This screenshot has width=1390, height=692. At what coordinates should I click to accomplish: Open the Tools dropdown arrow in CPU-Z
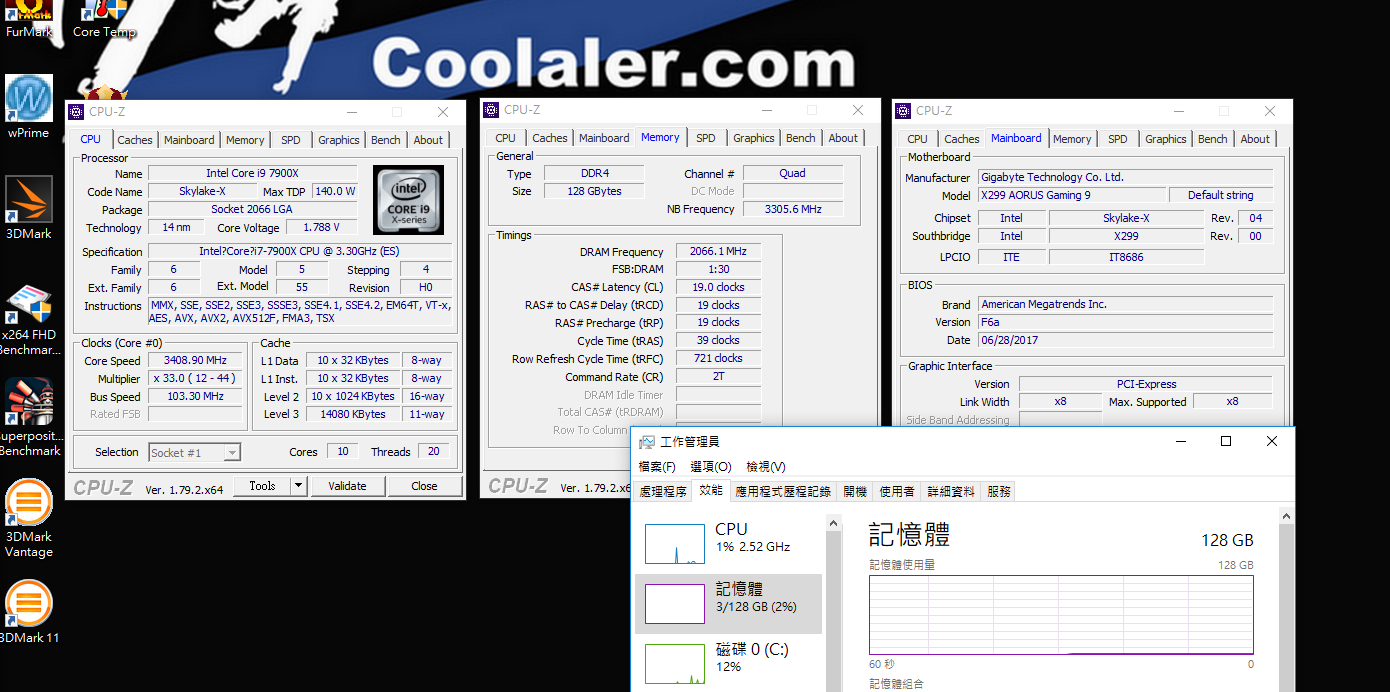point(298,486)
